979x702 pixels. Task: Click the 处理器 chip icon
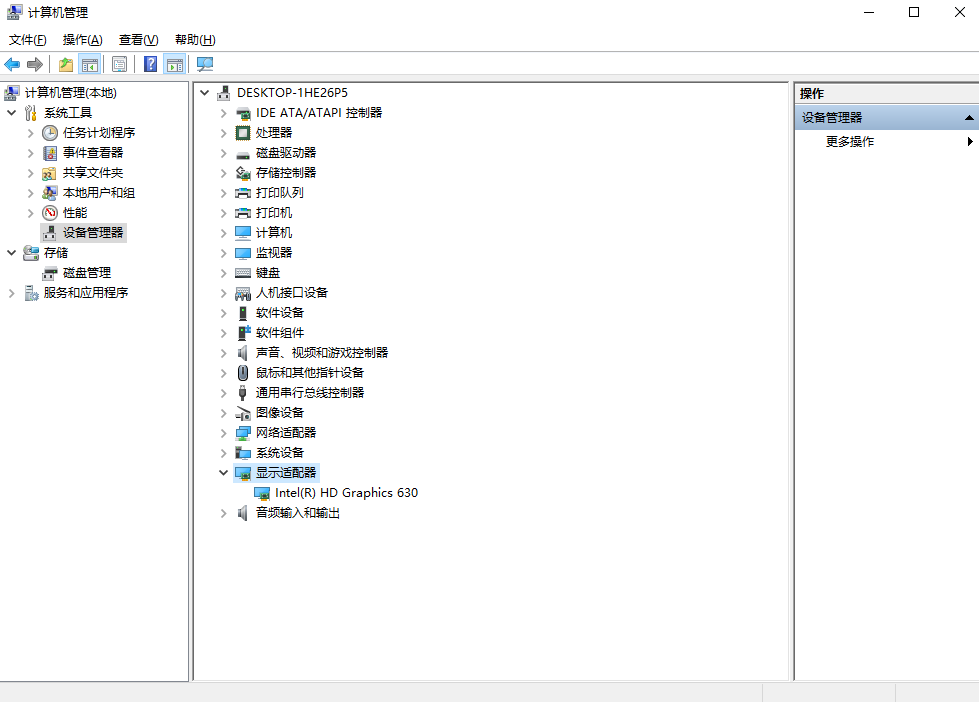(x=243, y=133)
